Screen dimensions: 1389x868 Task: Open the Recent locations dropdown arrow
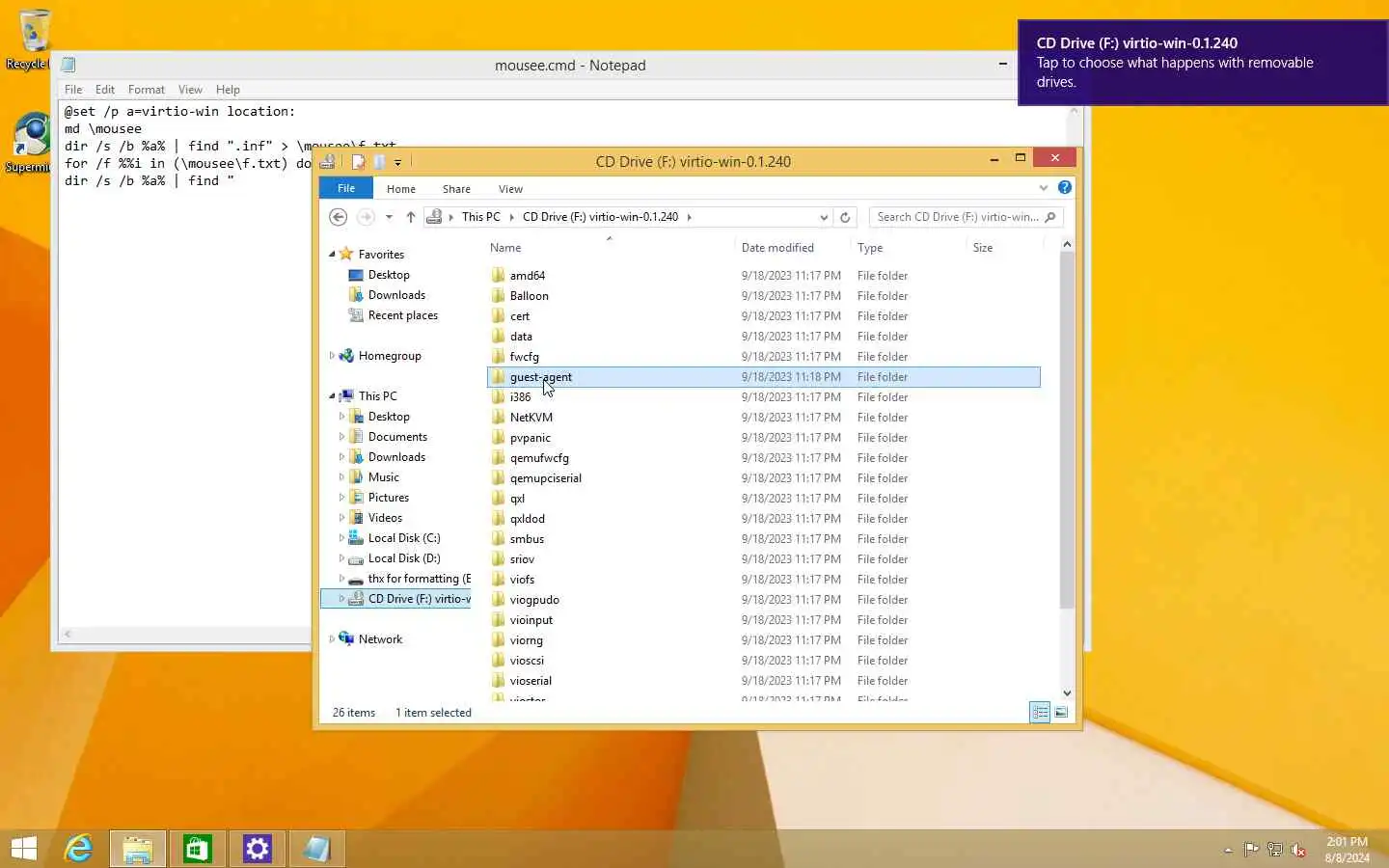tap(389, 217)
